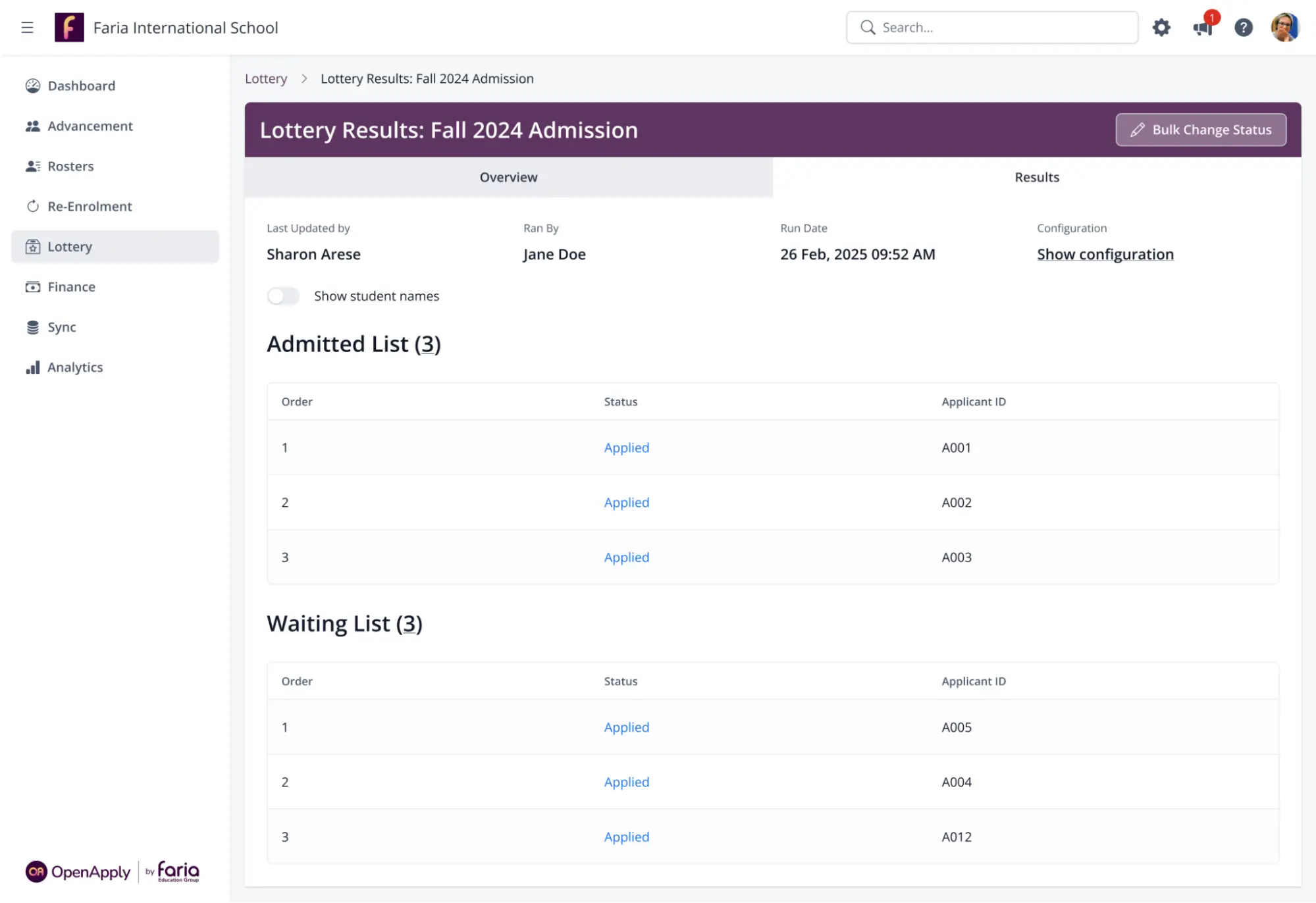Open settings gear icon
Screen dimensions: 1316x903
(1161, 28)
